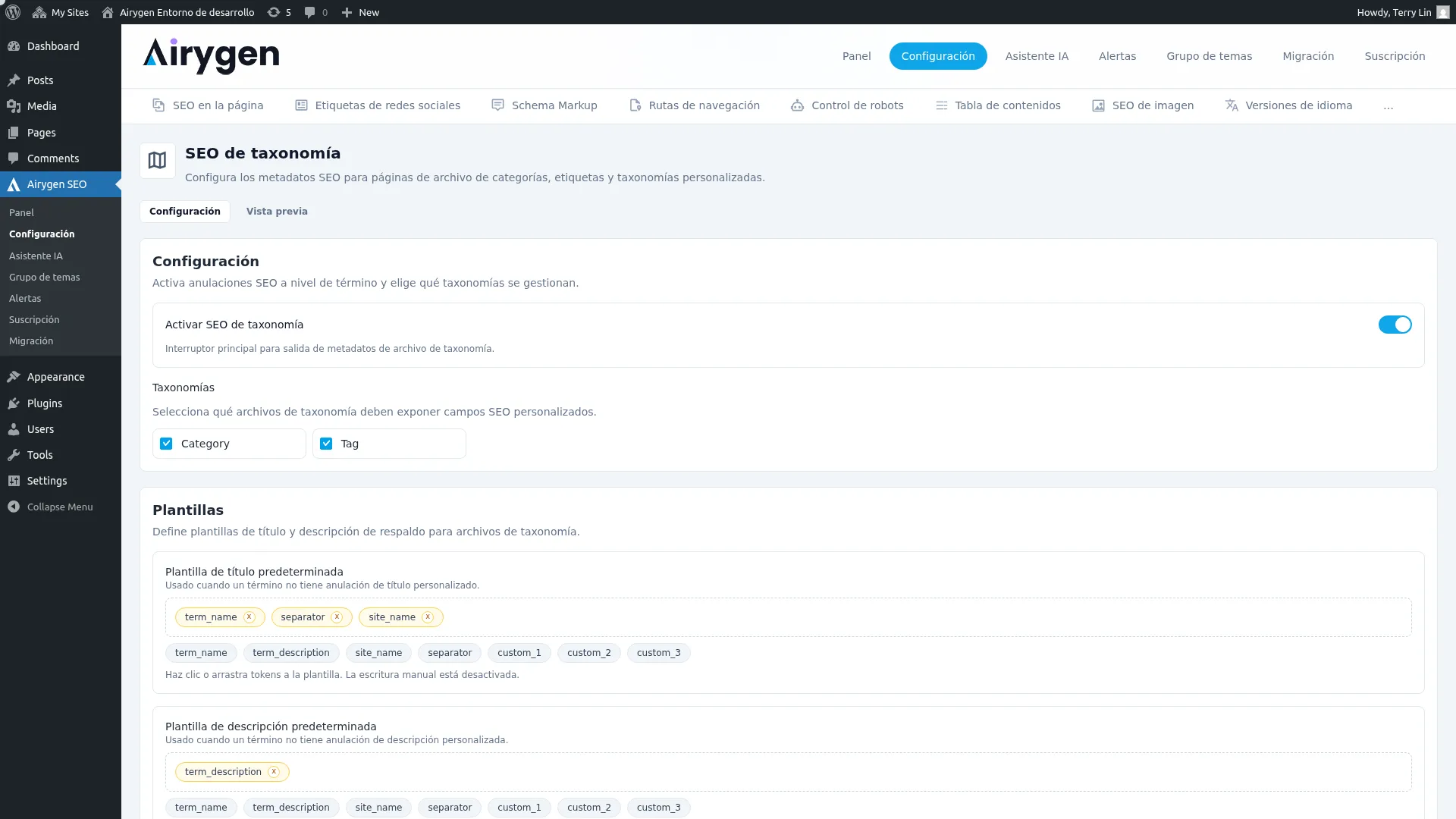The width and height of the screenshot is (1456, 819).
Task: Click Terry Lin's avatar
Action: (1442, 12)
